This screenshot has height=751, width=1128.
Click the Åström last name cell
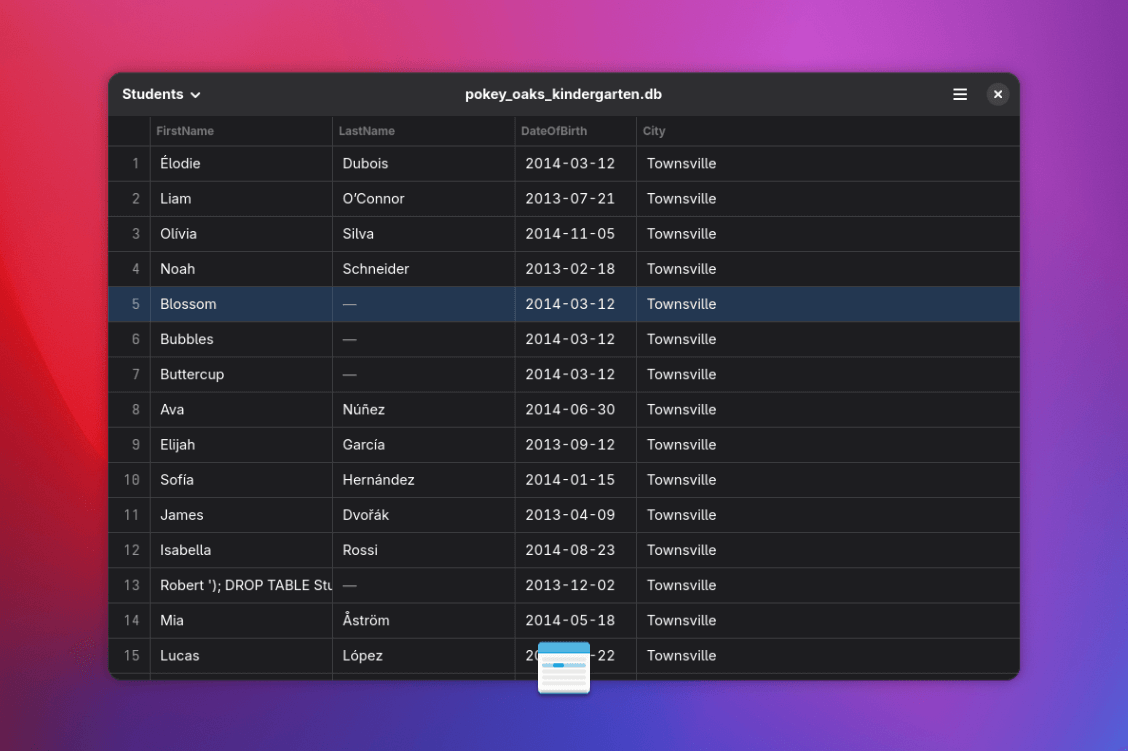point(368,620)
